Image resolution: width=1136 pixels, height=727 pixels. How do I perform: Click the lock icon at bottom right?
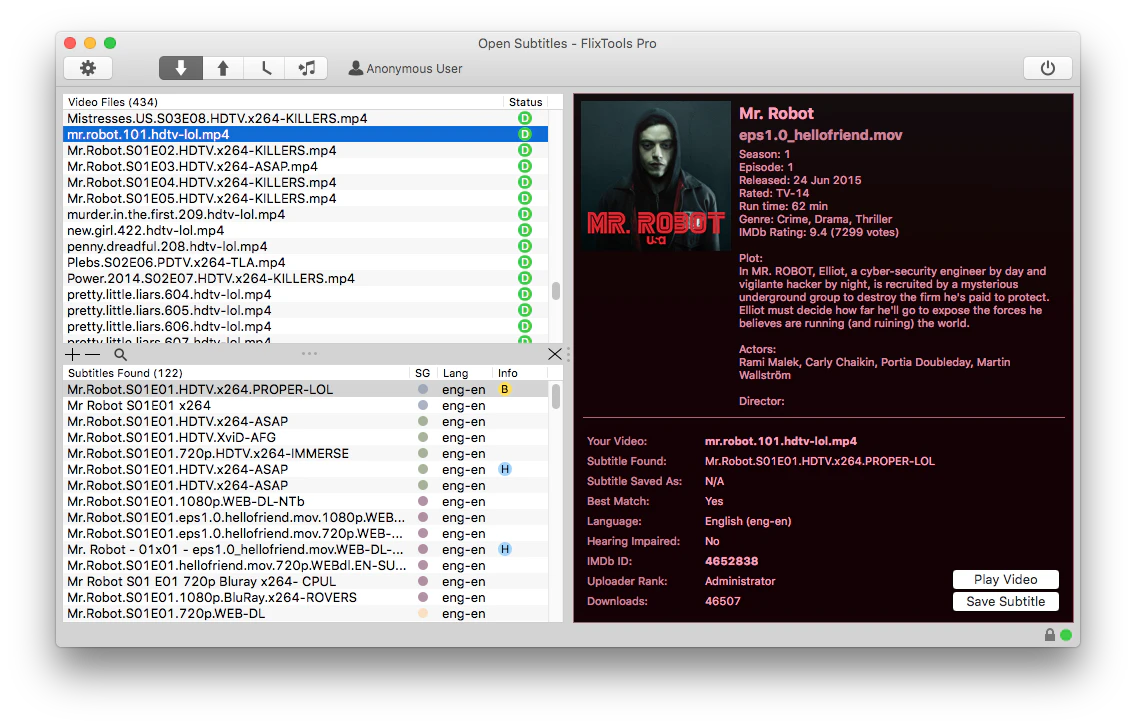pos(1049,634)
